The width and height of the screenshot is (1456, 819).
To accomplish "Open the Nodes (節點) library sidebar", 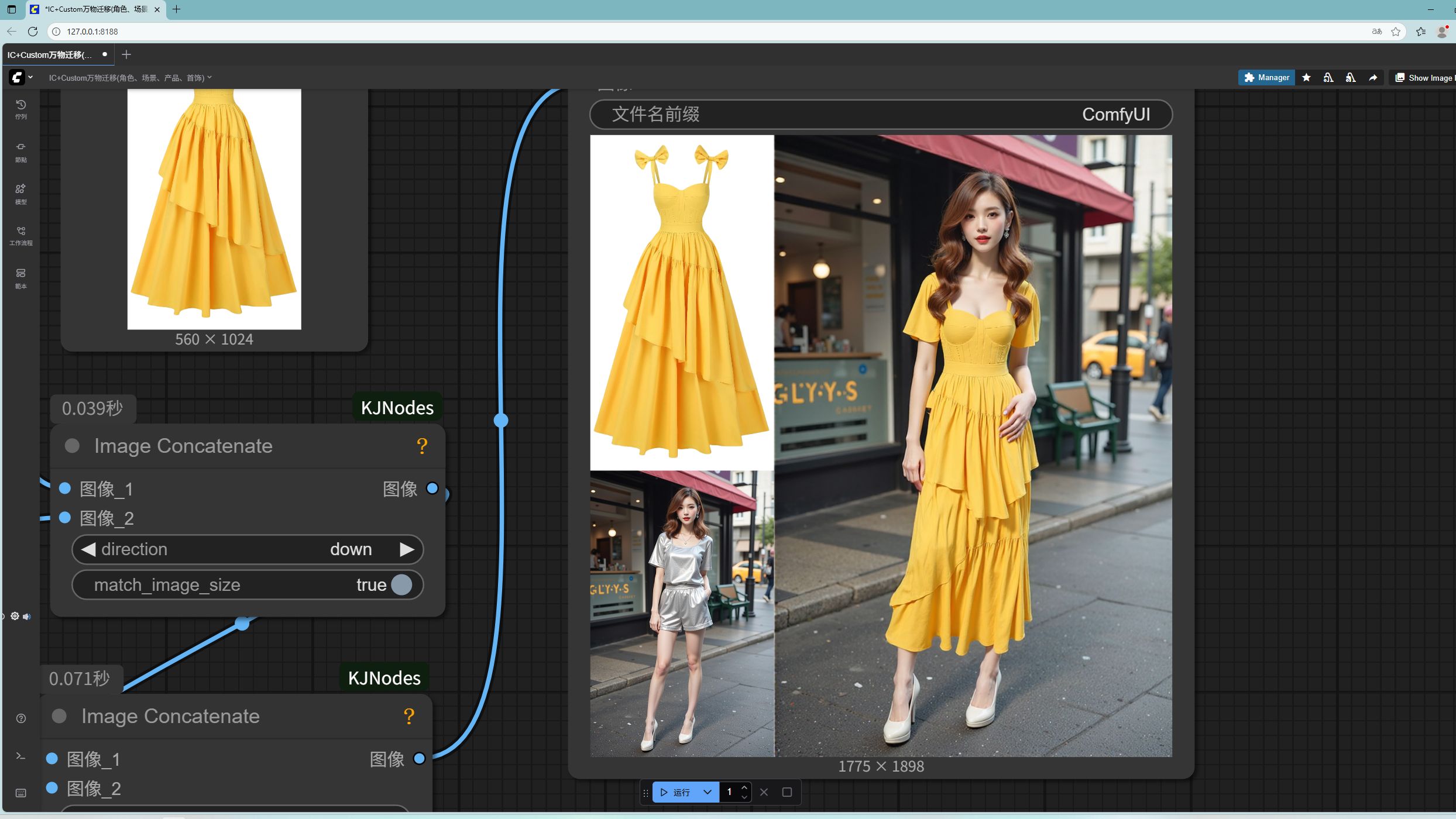I will [x=20, y=152].
